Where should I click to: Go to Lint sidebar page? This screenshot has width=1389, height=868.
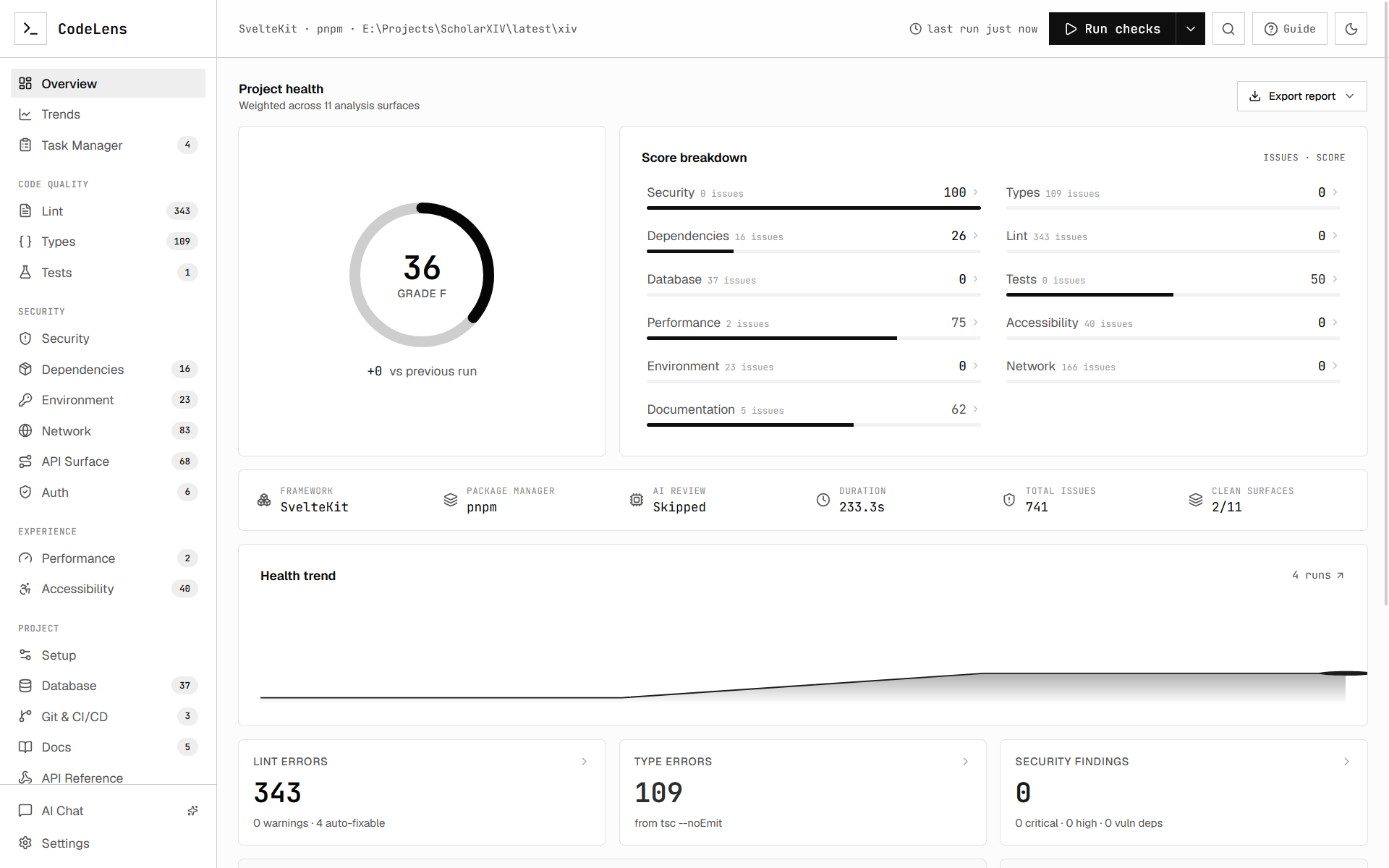click(108, 211)
